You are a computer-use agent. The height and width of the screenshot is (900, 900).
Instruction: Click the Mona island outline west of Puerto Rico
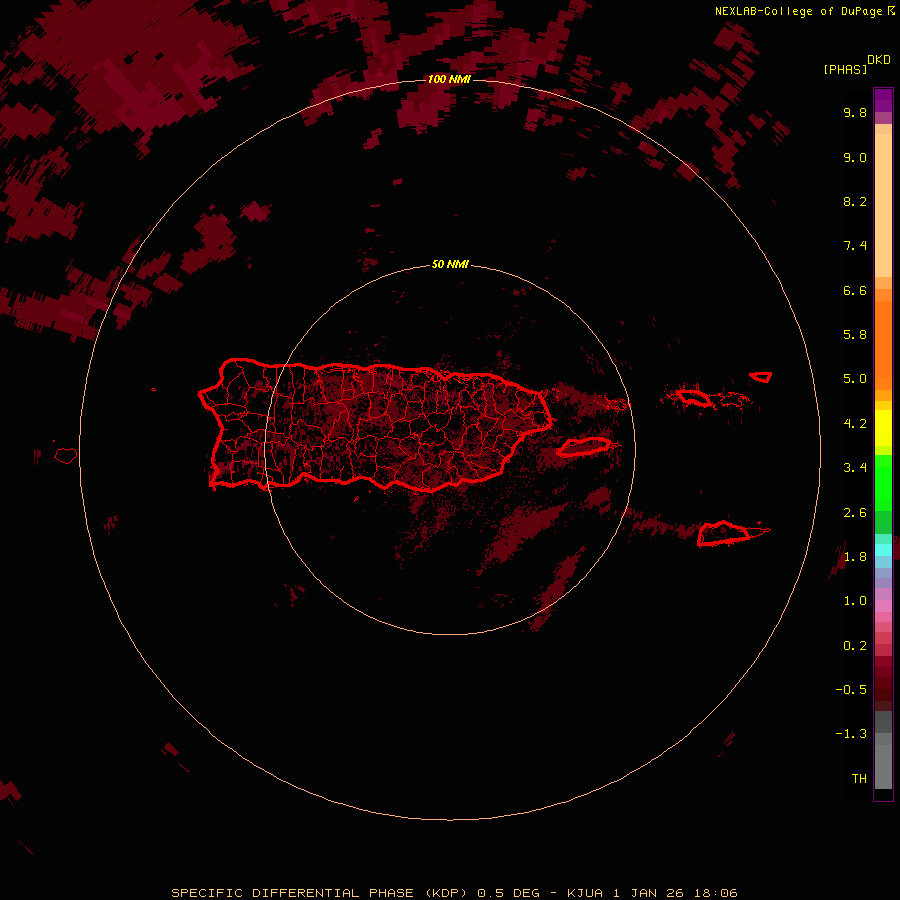[x=66, y=456]
